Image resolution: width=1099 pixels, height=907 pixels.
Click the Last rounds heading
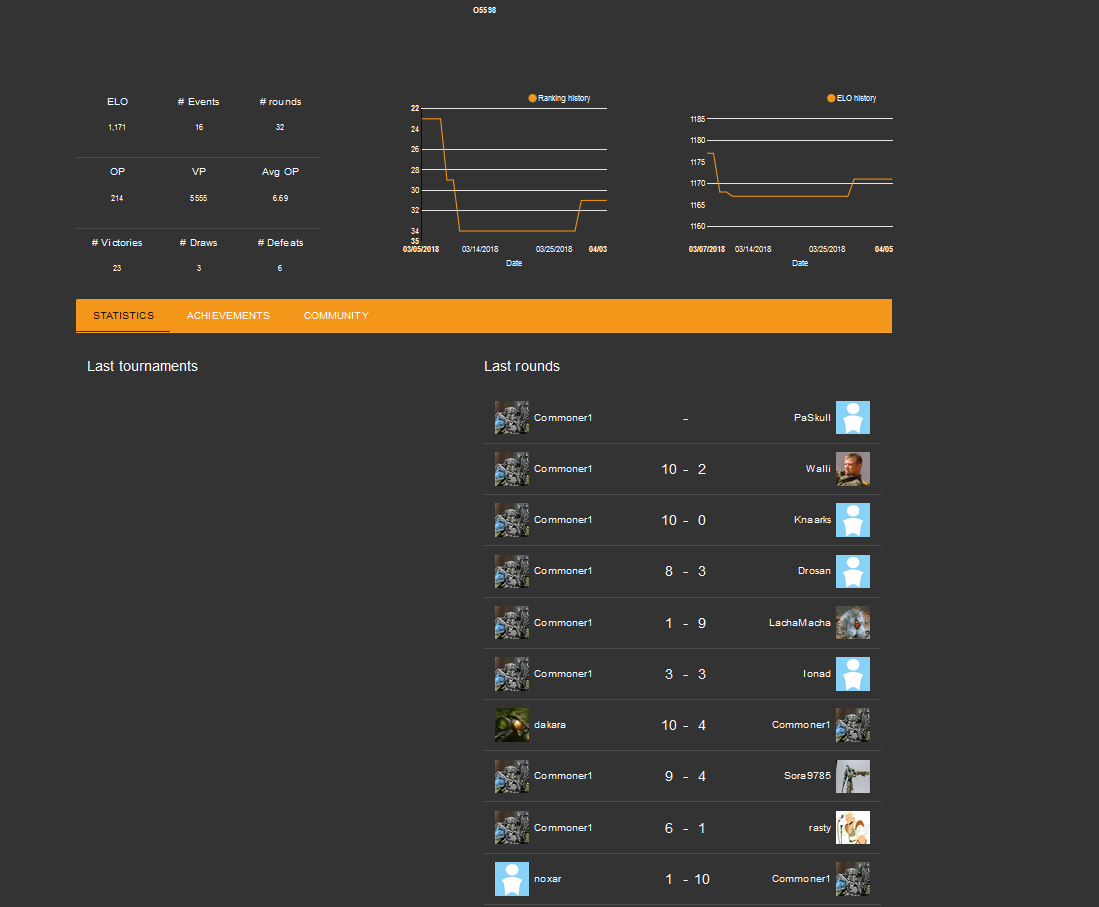pyautogui.click(x=522, y=366)
